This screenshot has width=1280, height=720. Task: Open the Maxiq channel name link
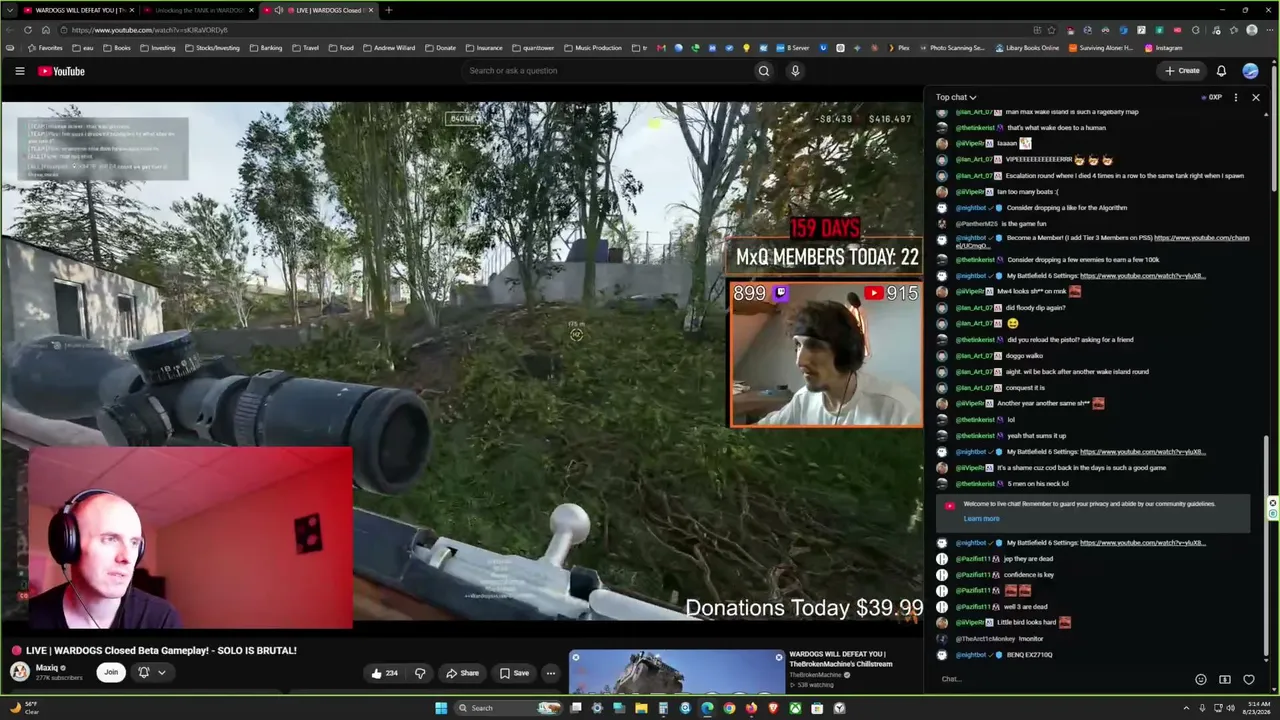[x=46, y=668]
